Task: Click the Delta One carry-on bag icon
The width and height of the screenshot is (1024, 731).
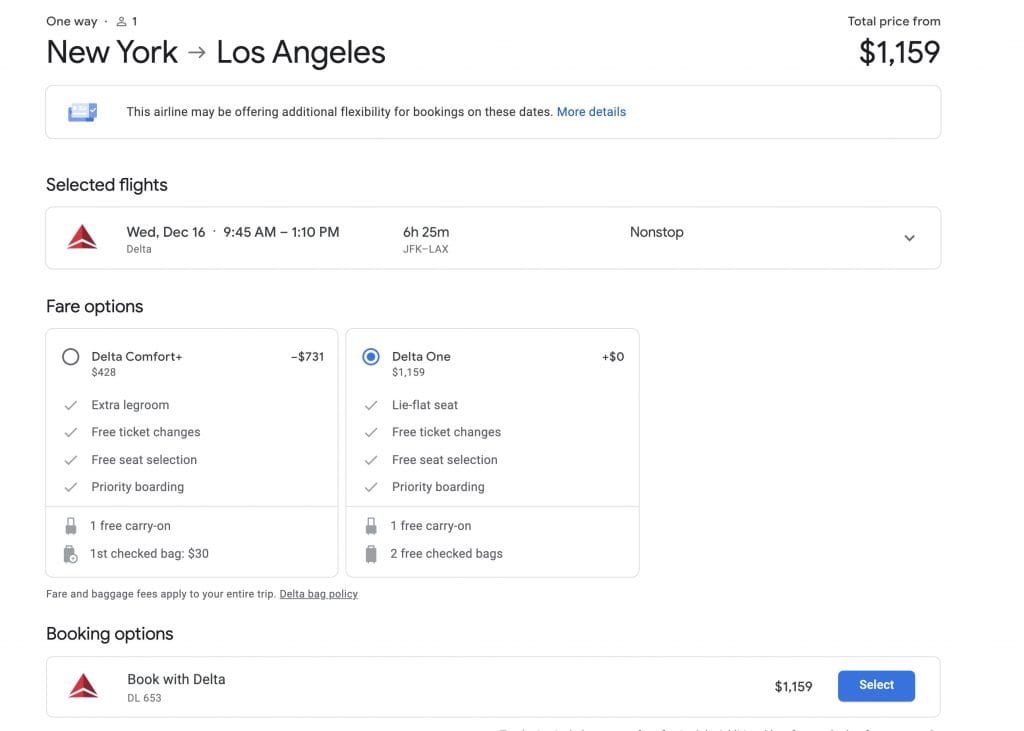Action: tap(371, 526)
